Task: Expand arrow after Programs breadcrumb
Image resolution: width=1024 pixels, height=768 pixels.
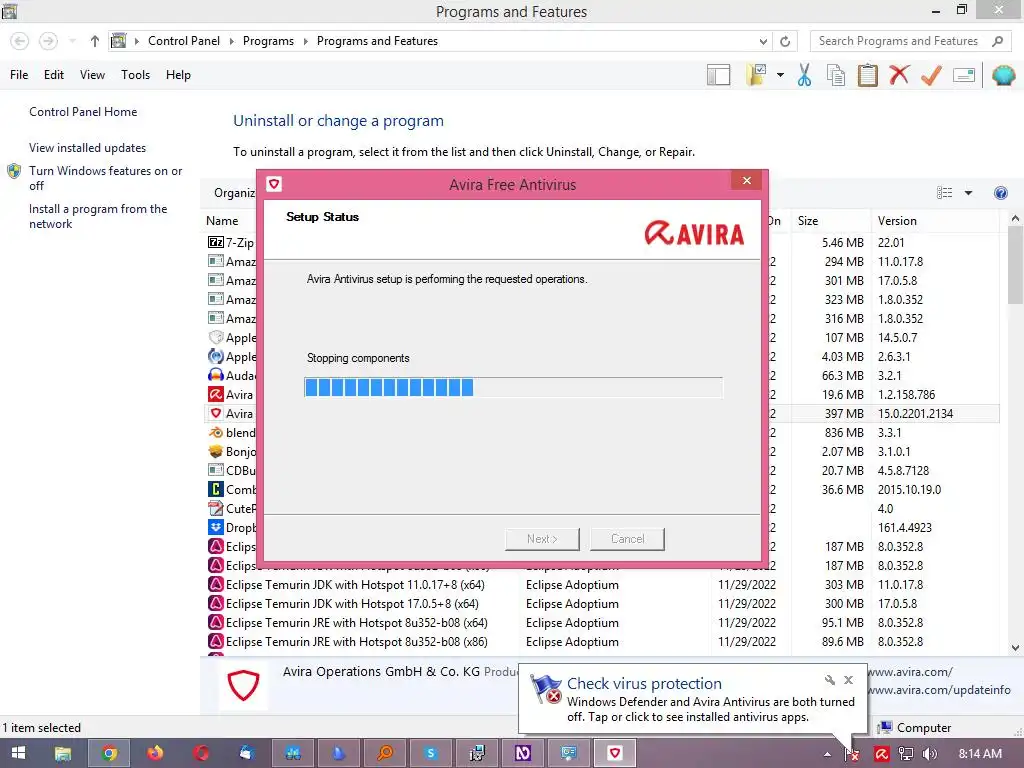Action: pyautogui.click(x=306, y=41)
